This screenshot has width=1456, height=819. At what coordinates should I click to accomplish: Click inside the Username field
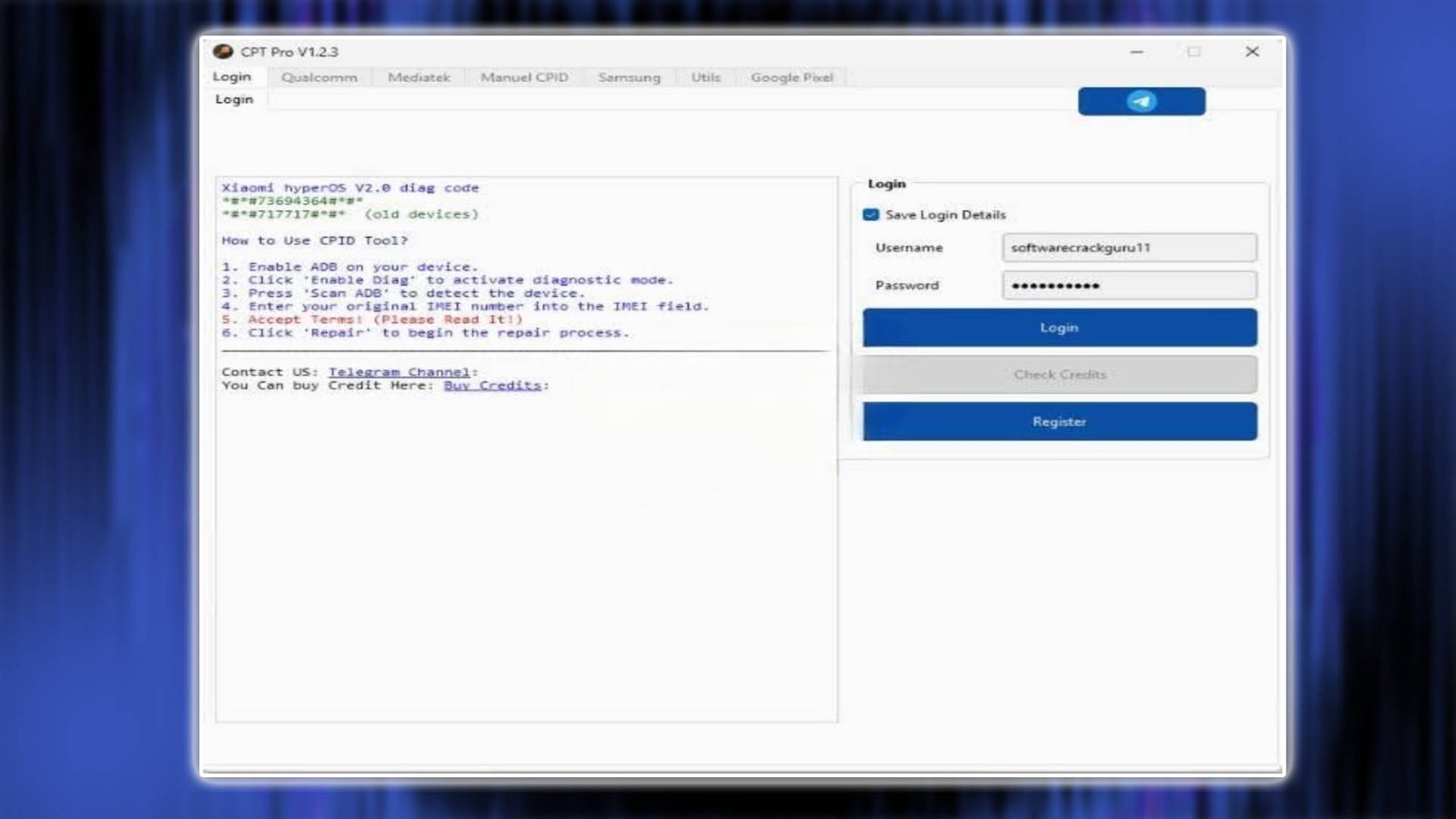pyautogui.click(x=1128, y=248)
